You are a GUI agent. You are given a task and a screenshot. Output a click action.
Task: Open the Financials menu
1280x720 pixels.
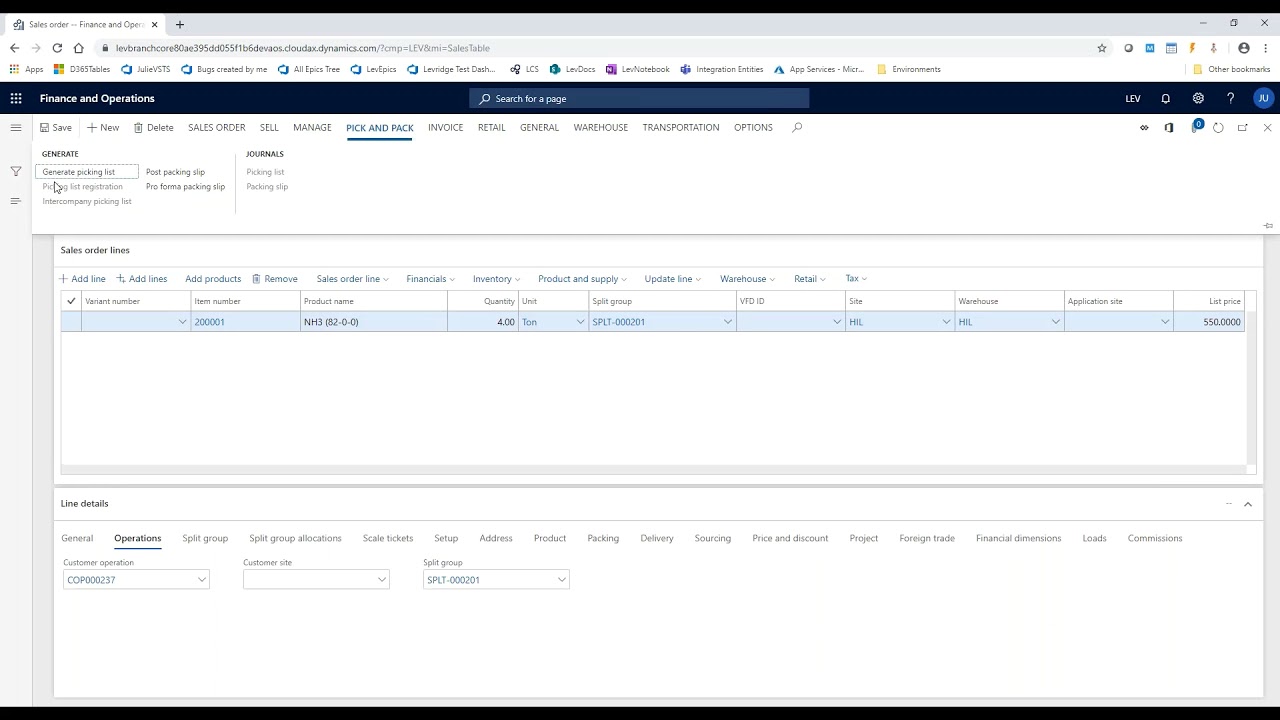[x=430, y=279]
